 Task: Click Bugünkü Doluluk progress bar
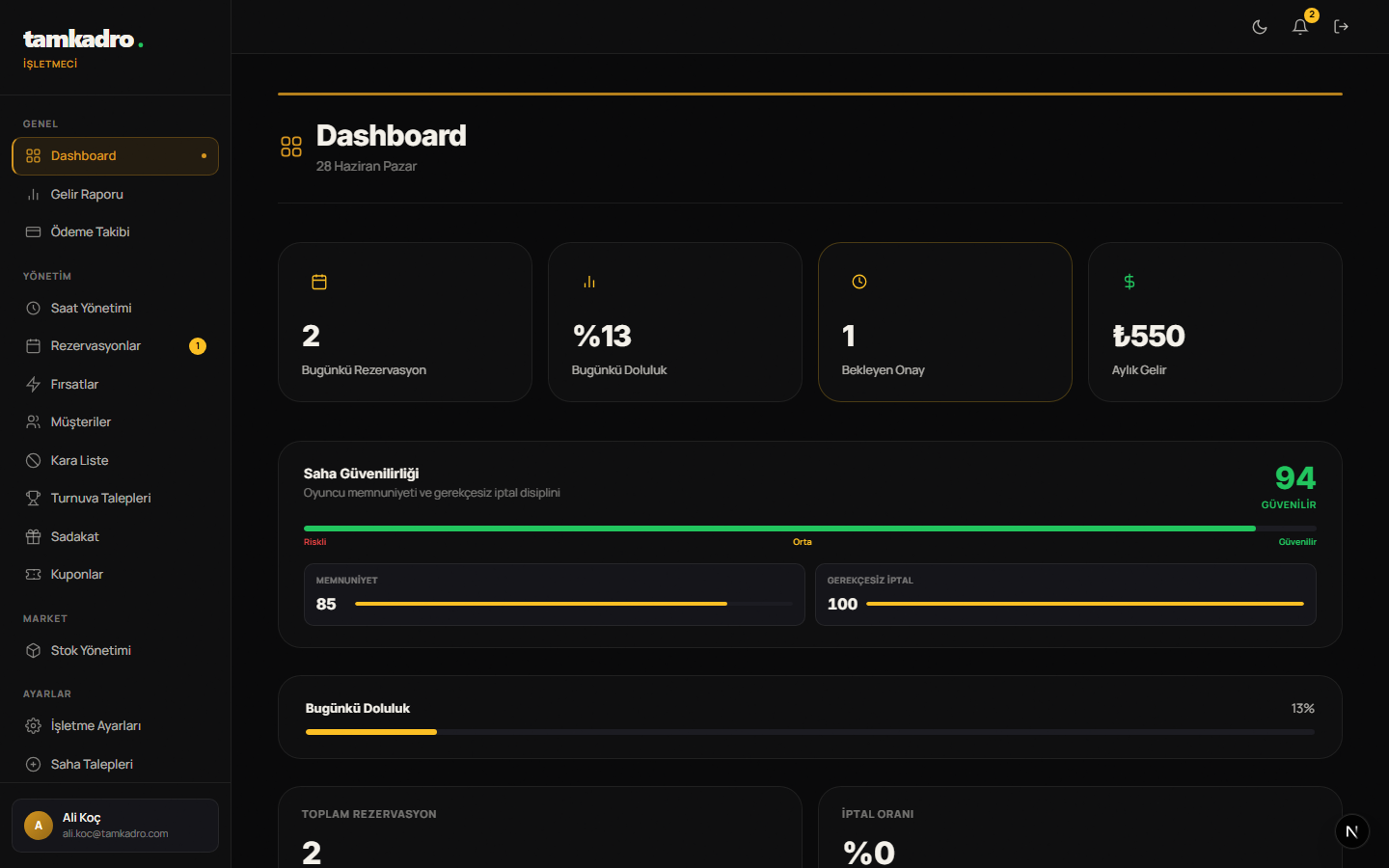click(809, 732)
